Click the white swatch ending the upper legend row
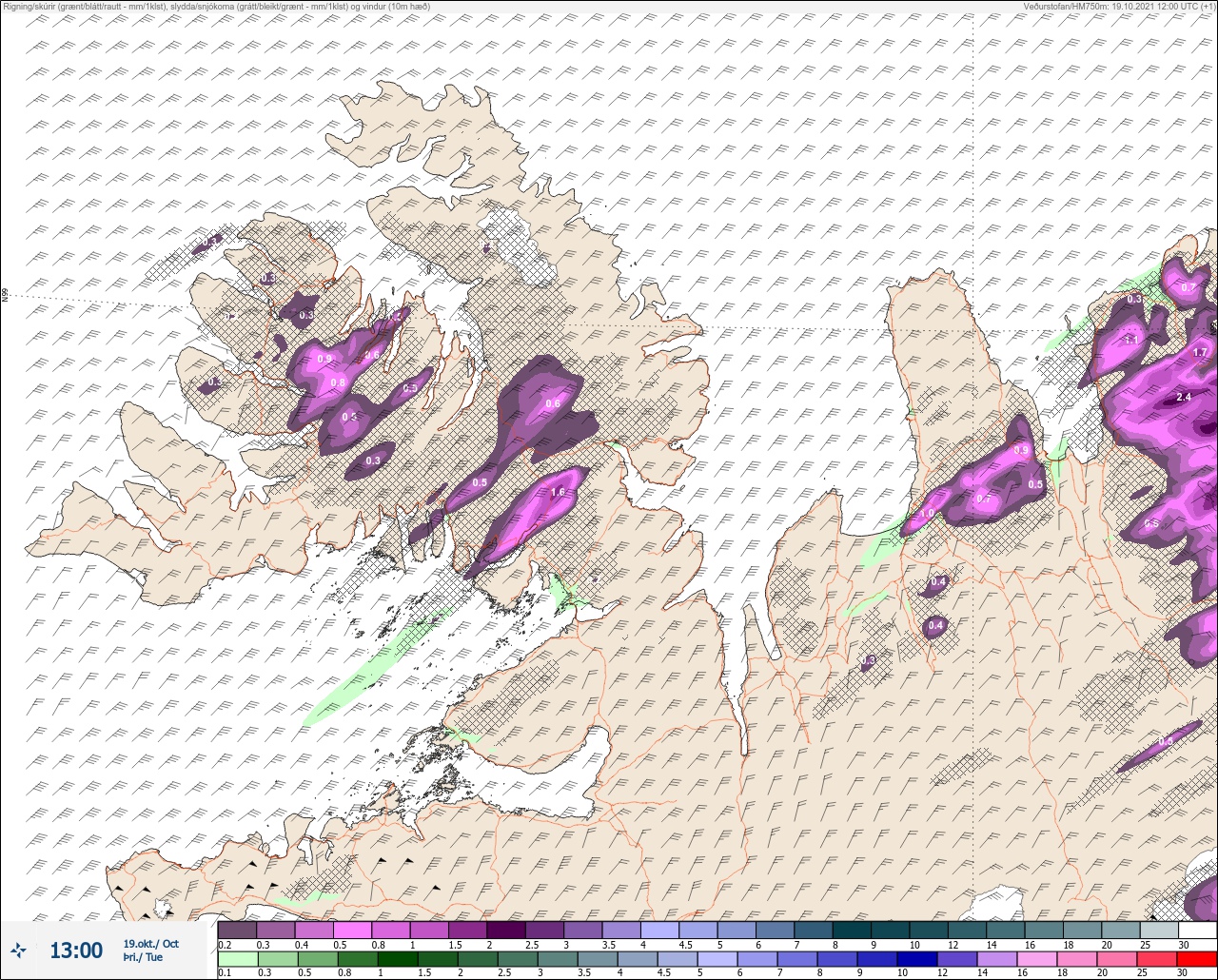Viewport: 1218px width, 980px height. 1197,930
